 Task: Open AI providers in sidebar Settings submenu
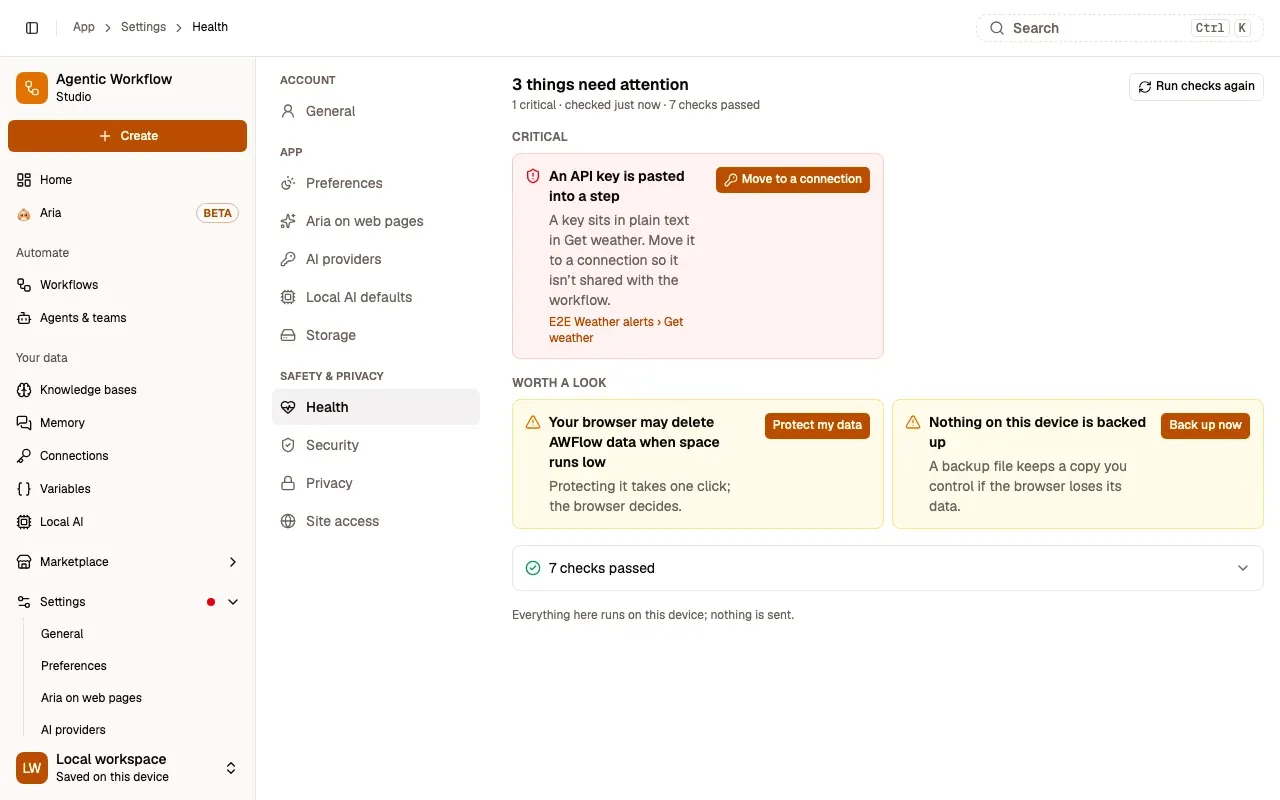(73, 730)
